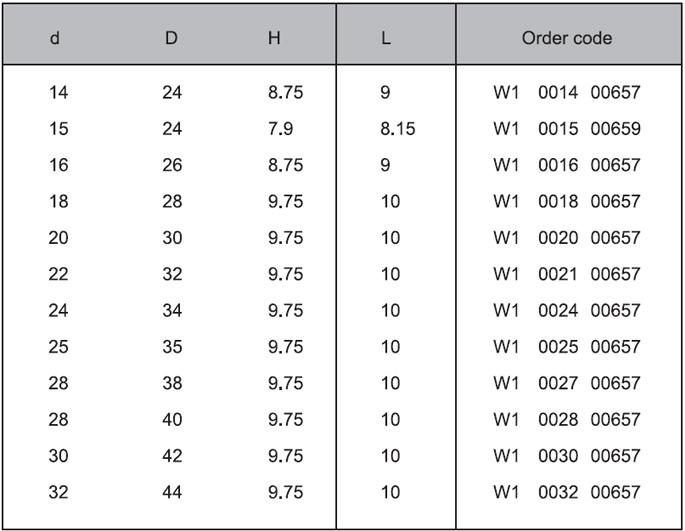Select the cell with value 35
Image resolution: width=685 pixels, height=531 pixels.
click(x=172, y=347)
